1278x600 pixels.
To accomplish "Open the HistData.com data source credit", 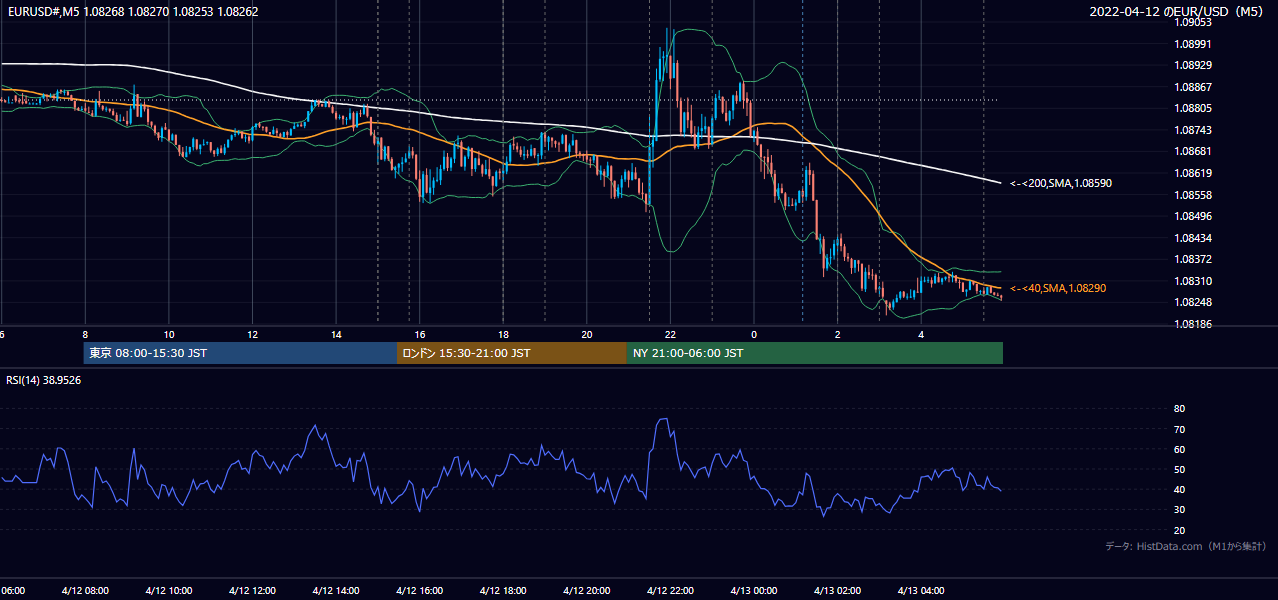I will (1186, 546).
